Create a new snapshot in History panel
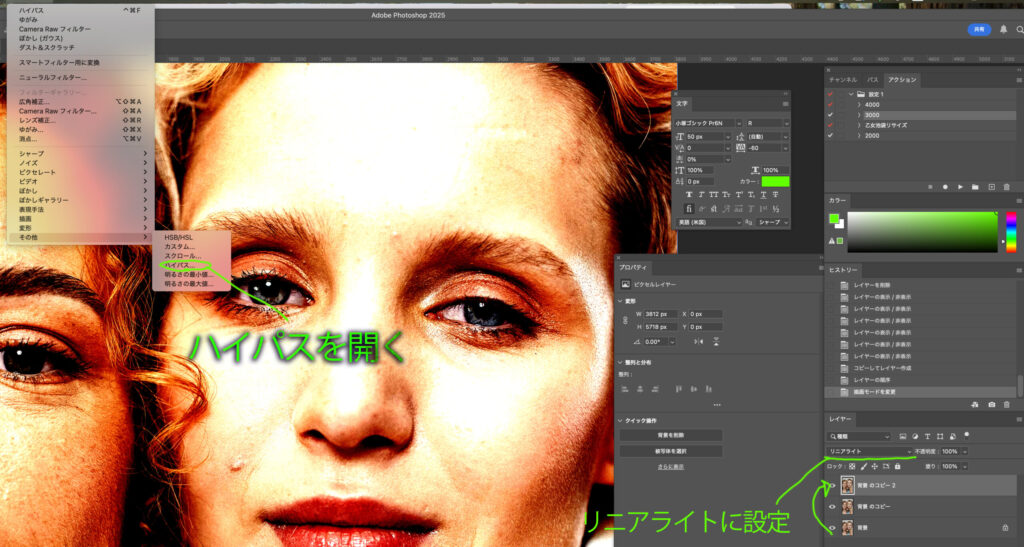This screenshot has height=547, width=1024. pyautogui.click(x=991, y=405)
